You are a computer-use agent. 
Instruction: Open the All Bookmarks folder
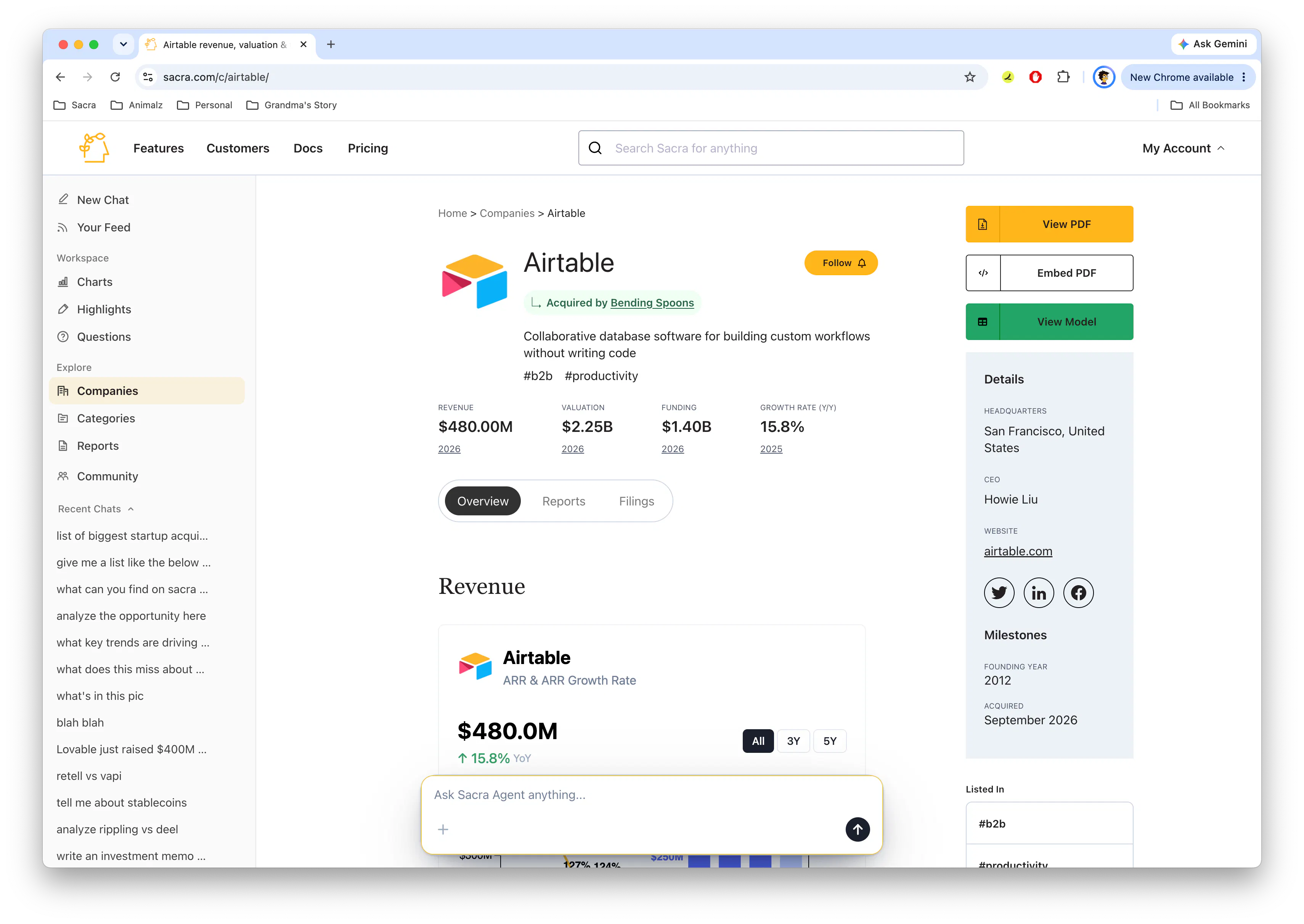(1209, 105)
